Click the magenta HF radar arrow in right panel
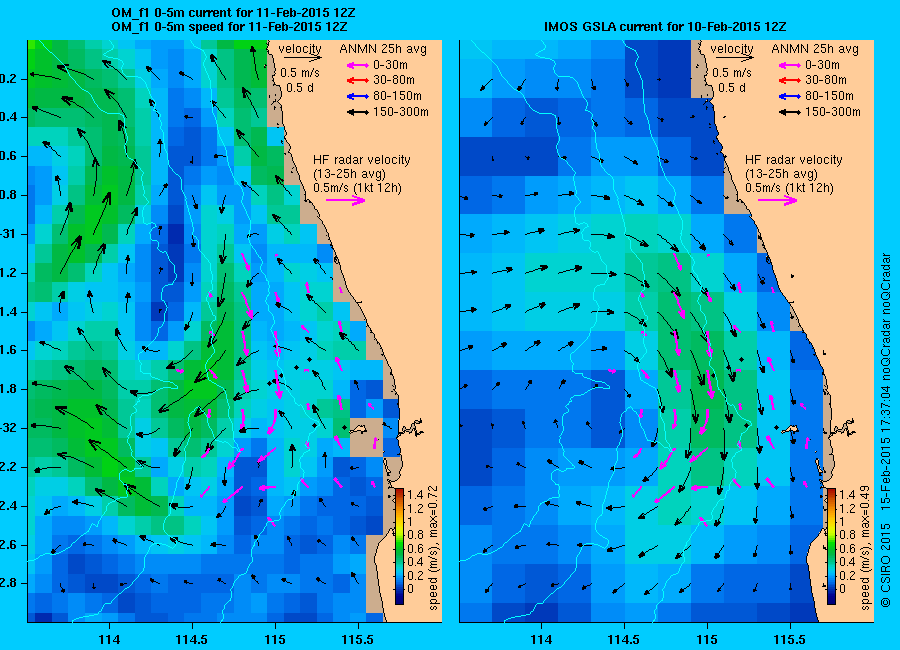The height and width of the screenshot is (650, 900). 778,200
